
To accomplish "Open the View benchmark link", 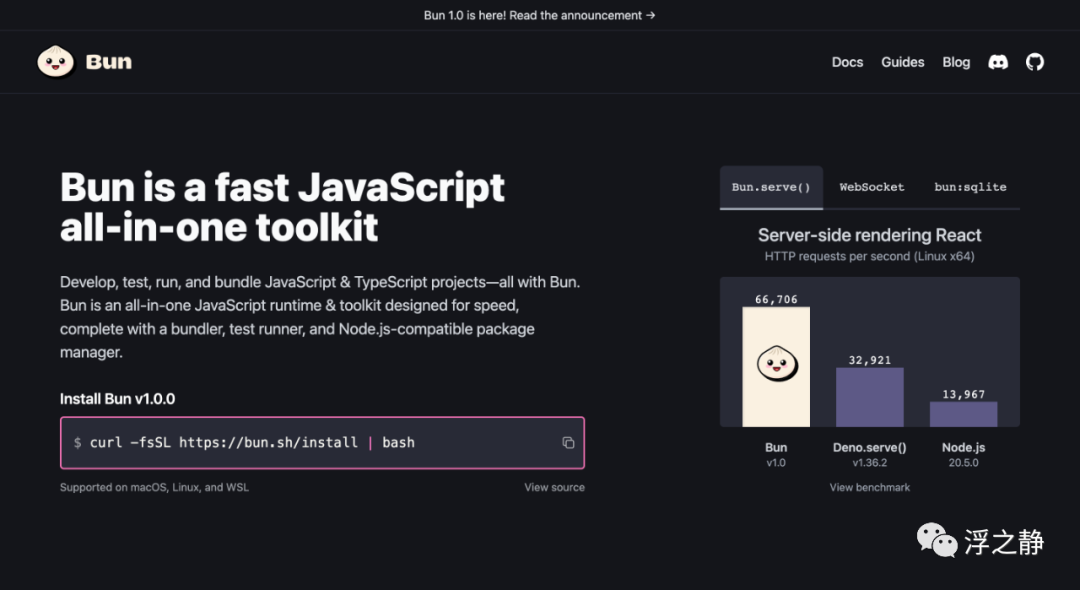I will [x=869, y=487].
